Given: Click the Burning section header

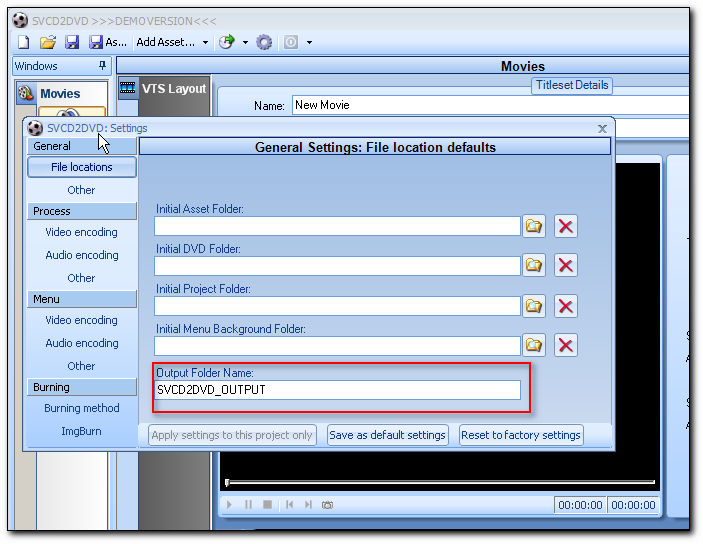Looking at the screenshot, I should pyautogui.click(x=82, y=387).
